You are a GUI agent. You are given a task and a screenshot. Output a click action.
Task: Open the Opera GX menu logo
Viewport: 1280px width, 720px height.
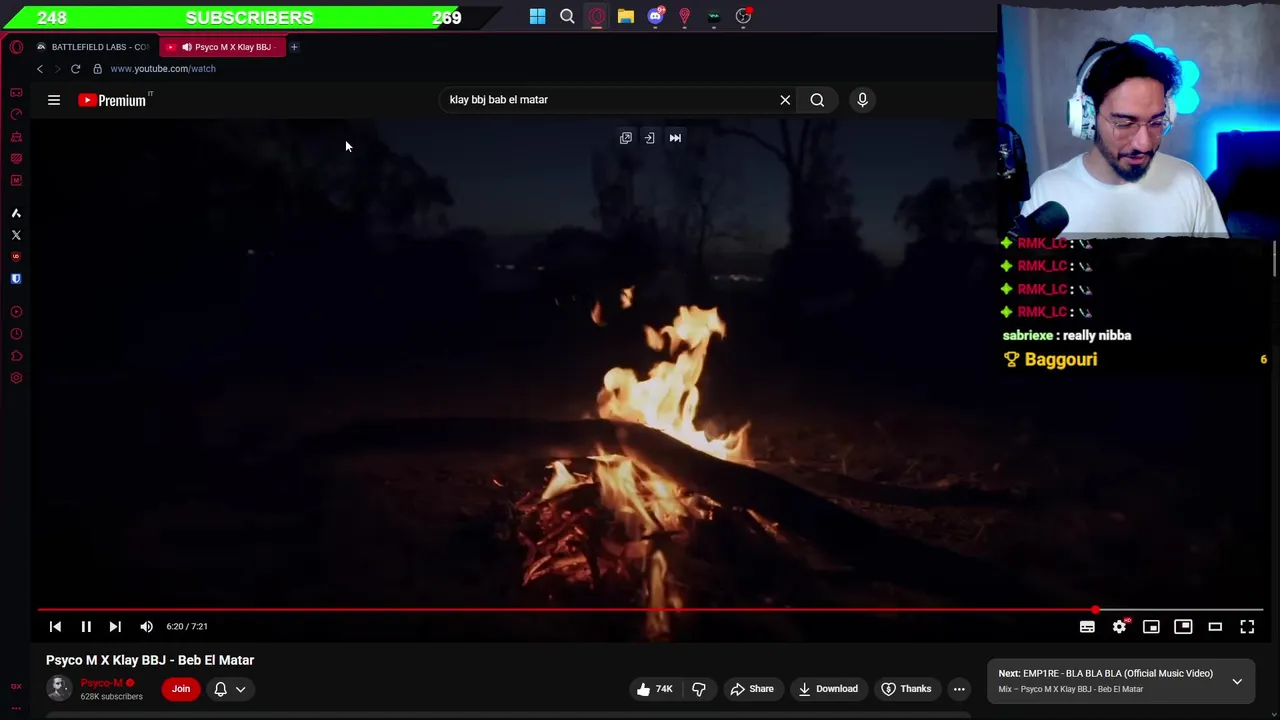coord(16,47)
